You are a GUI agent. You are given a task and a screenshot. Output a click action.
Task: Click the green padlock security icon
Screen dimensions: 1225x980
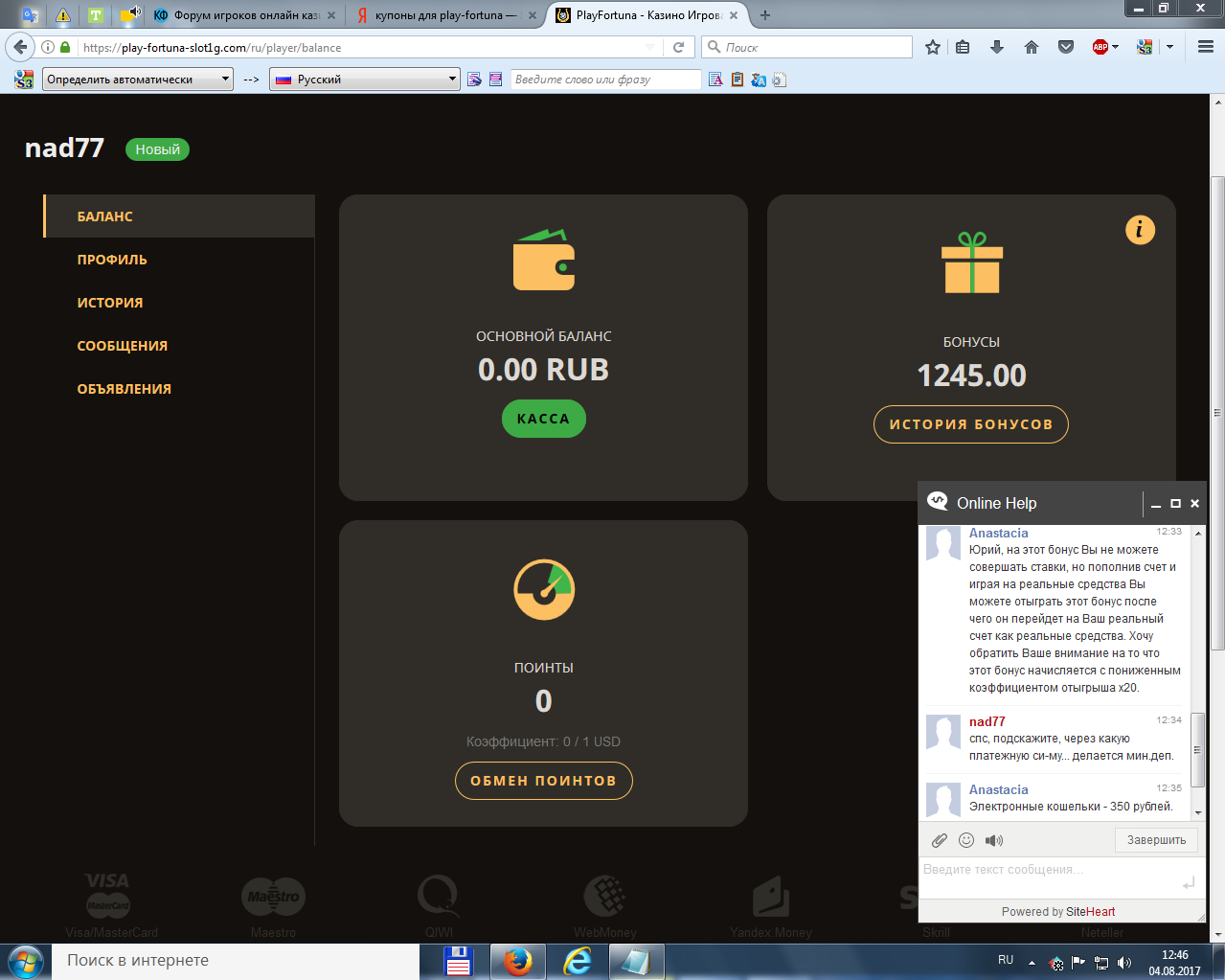pos(65,47)
